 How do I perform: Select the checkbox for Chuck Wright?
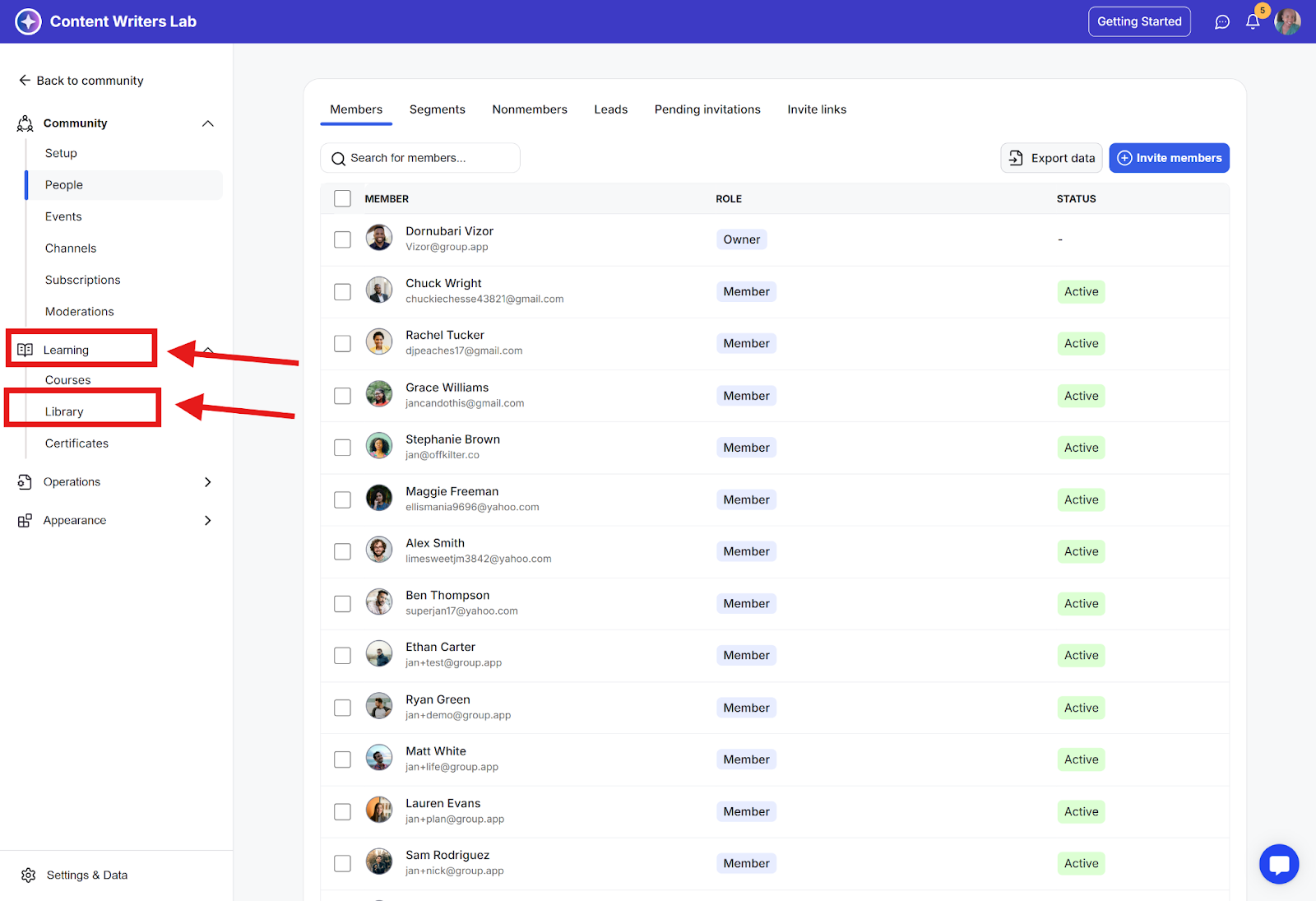(342, 292)
